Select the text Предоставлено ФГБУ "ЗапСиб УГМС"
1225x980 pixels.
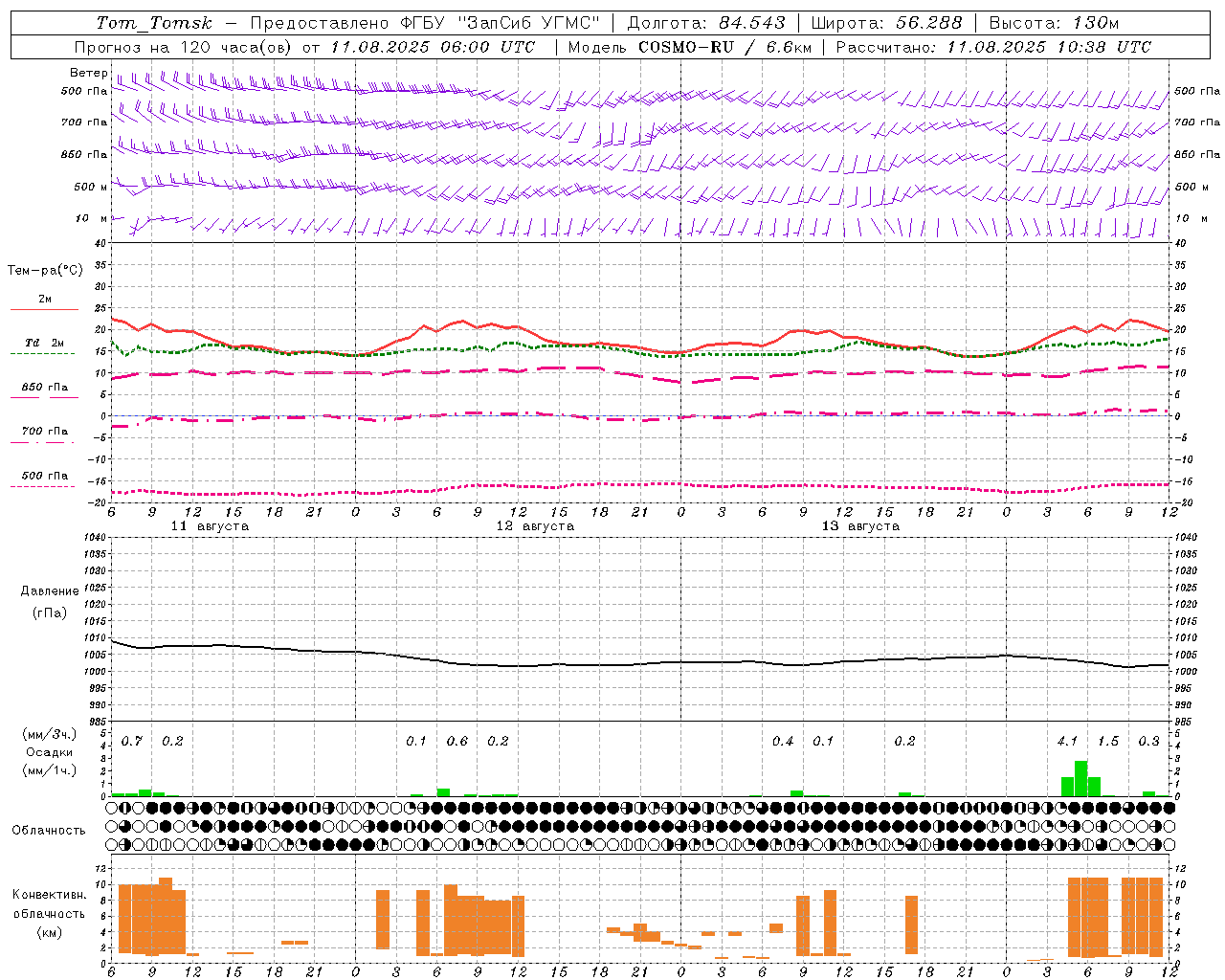pyautogui.click(x=425, y=23)
